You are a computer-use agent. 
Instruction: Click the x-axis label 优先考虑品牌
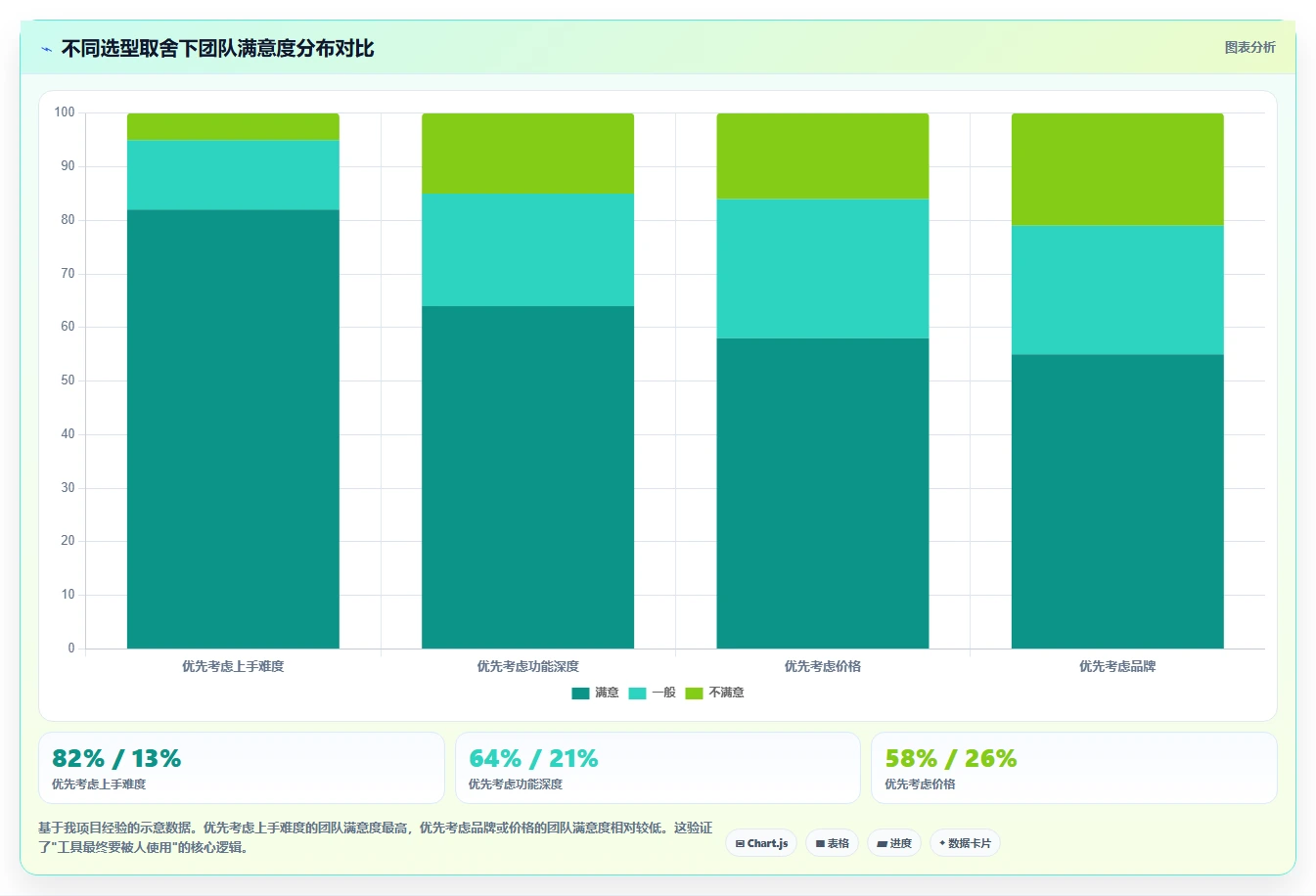[1117, 666]
